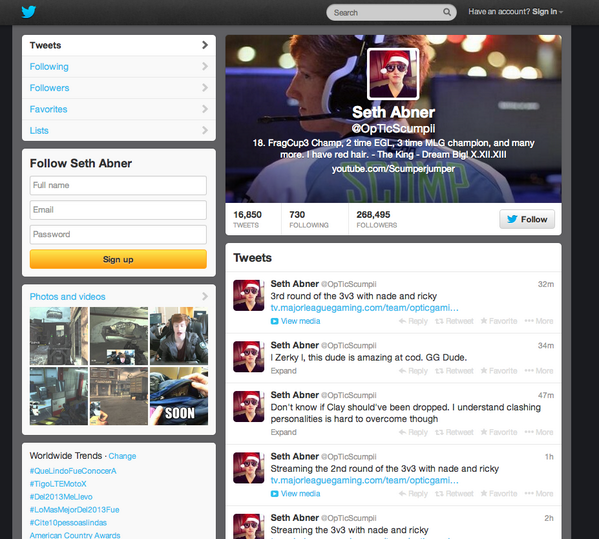Focus the Full name field
The height and width of the screenshot is (539, 599).
118,185
